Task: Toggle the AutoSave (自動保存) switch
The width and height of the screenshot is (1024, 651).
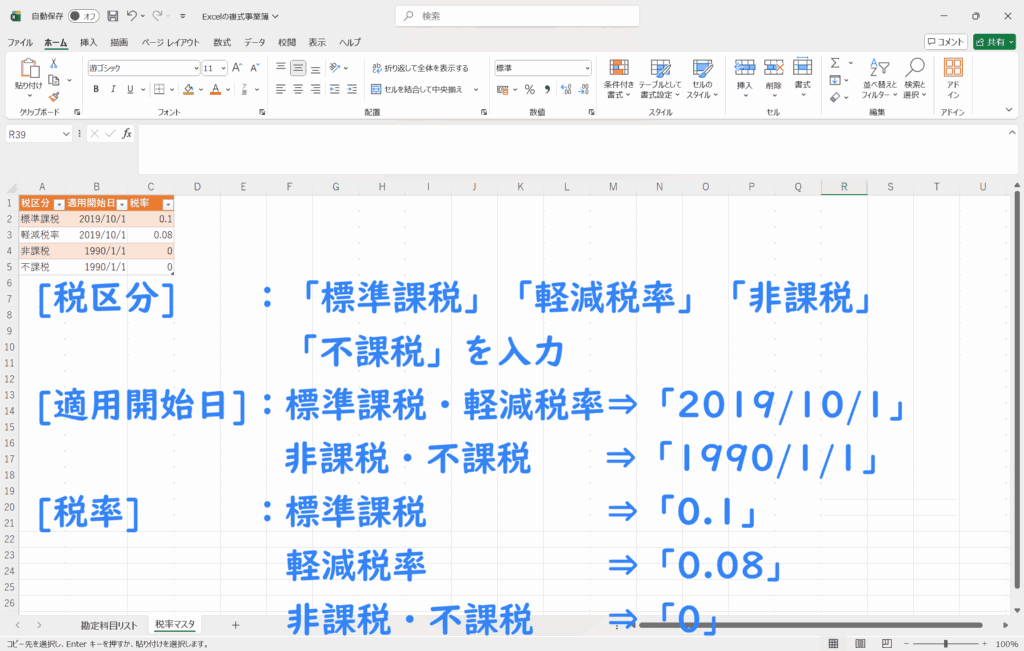Action: 84,16
